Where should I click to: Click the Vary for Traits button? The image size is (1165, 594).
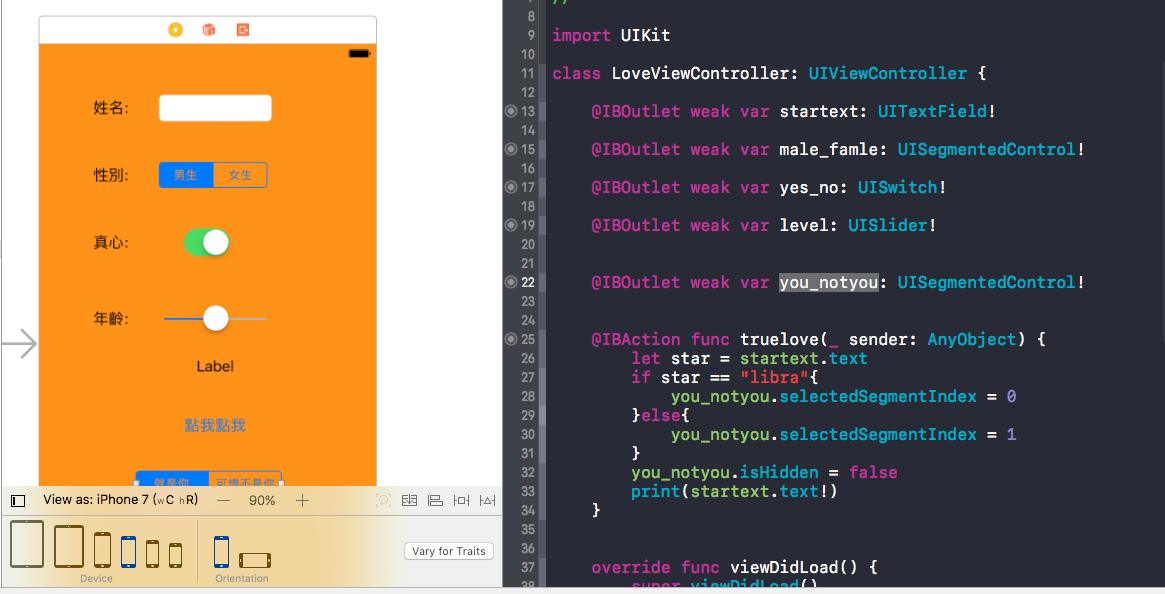(448, 551)
